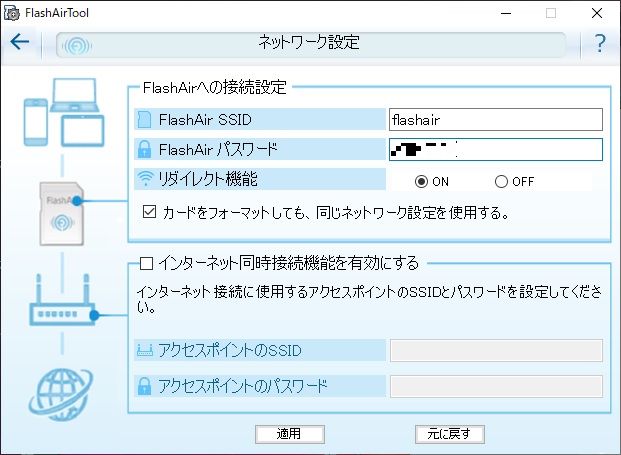Click the Wi-Fi icon beside リダイレクト機能
621x455 pixels.
[x=145, y=179]
